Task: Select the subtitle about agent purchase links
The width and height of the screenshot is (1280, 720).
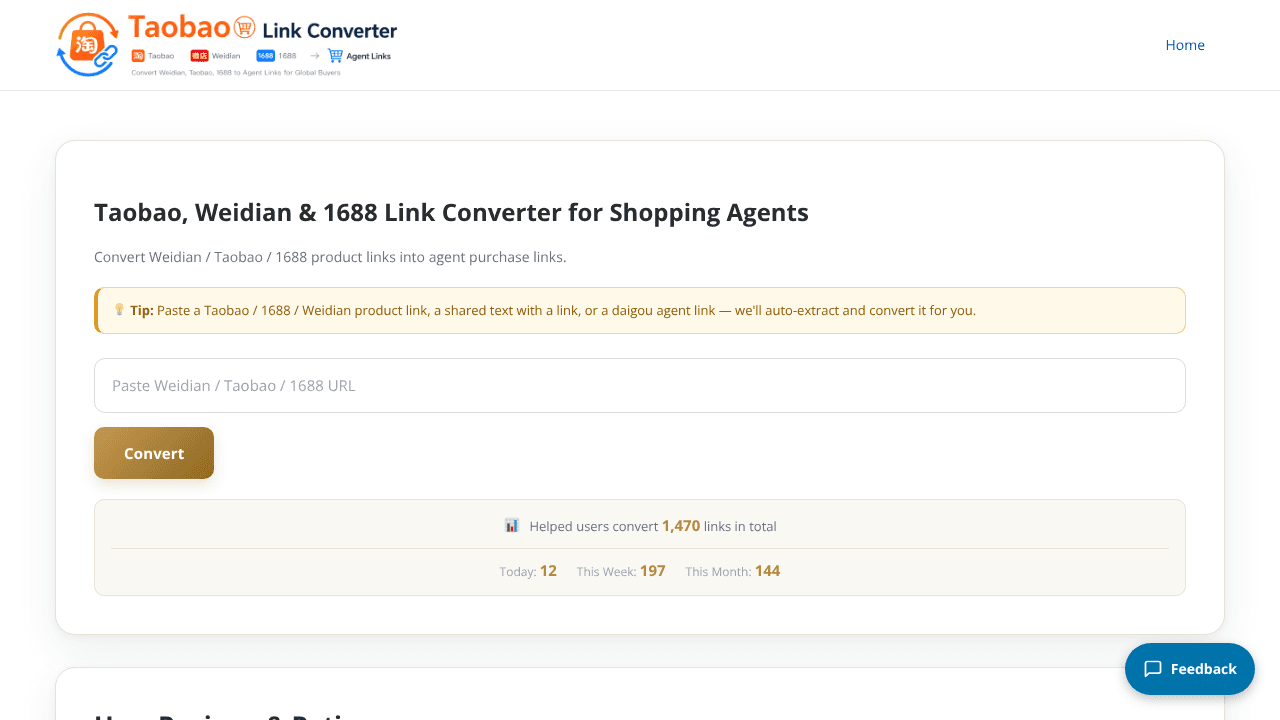Action: point(330,257)
